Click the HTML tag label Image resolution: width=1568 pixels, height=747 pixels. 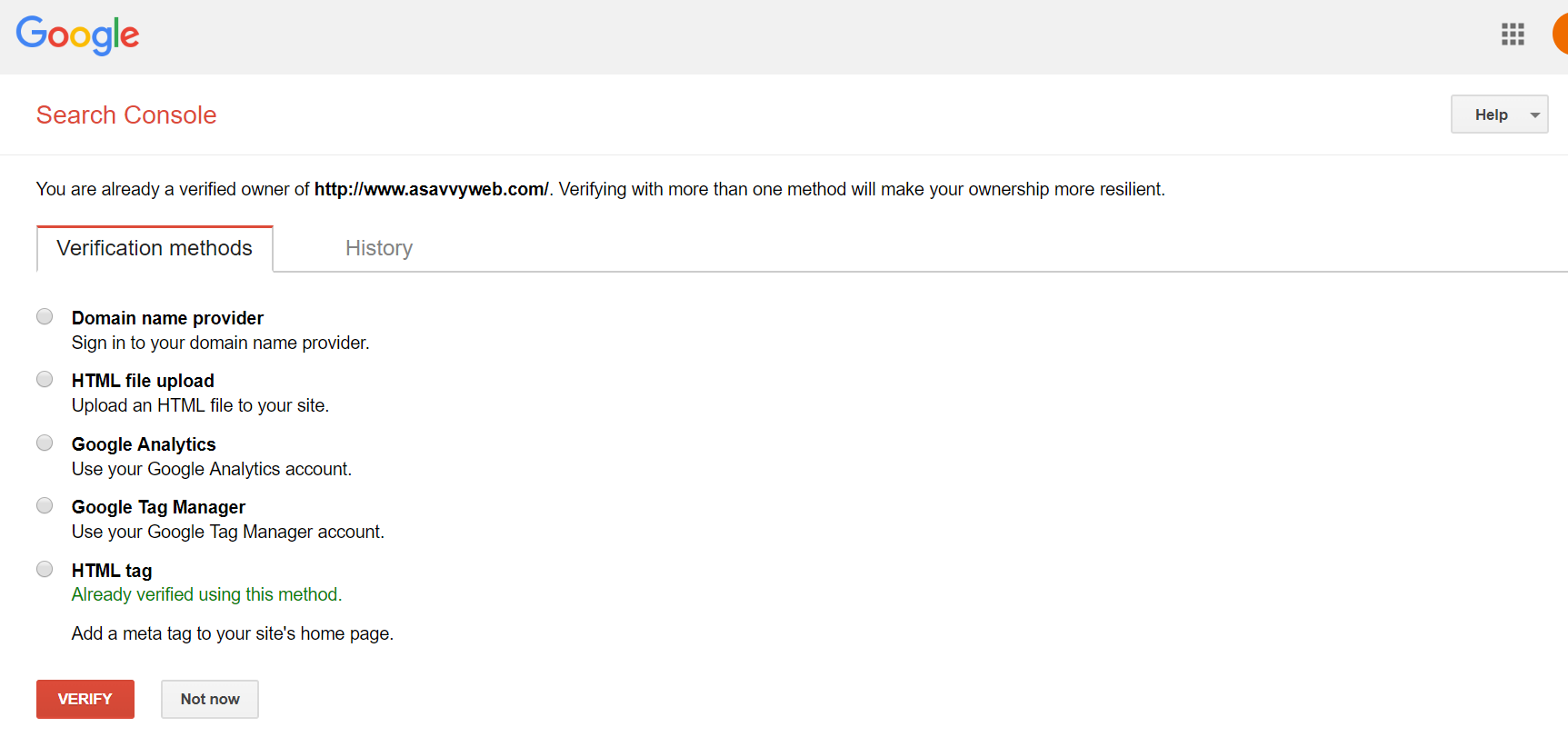click(112, 571)
